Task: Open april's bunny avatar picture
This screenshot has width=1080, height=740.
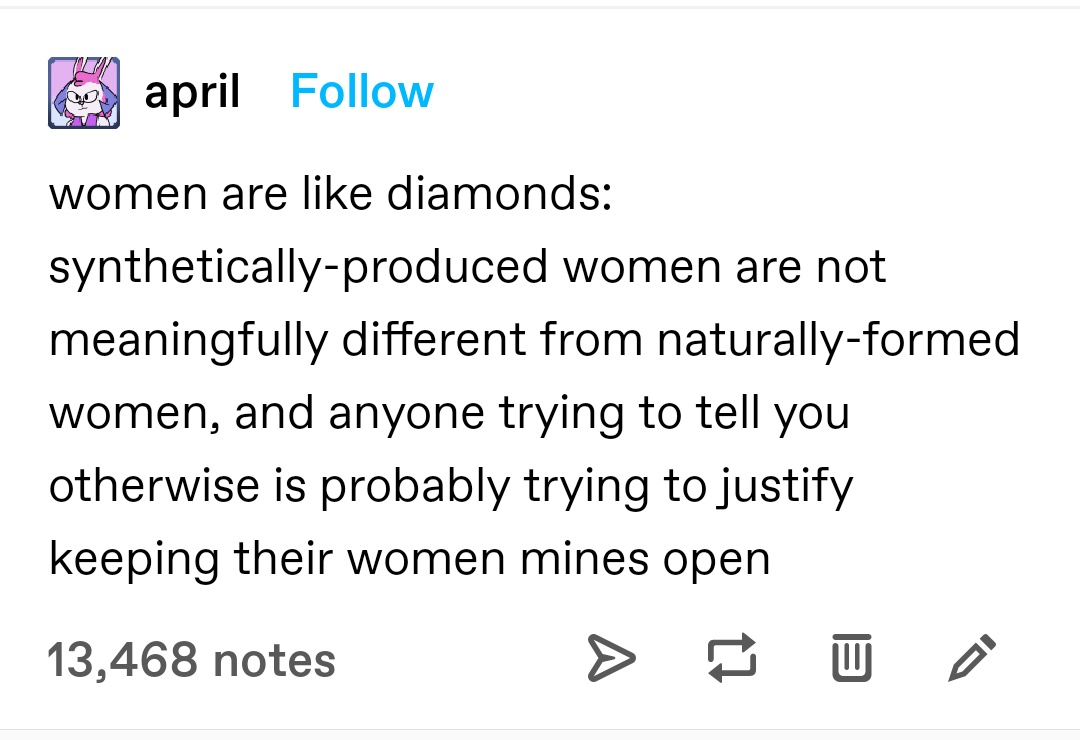Action: click(x=84, y=93)
